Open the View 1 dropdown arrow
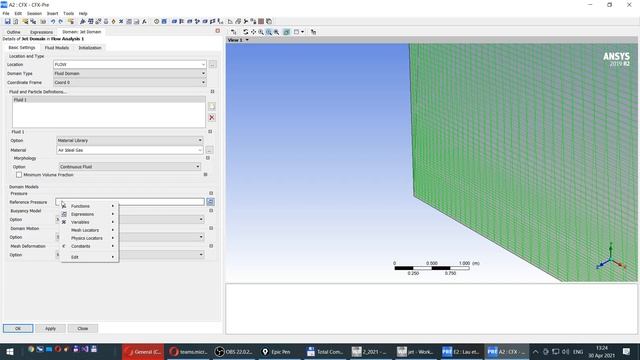640x360 pixels. [x=247, y=40]
